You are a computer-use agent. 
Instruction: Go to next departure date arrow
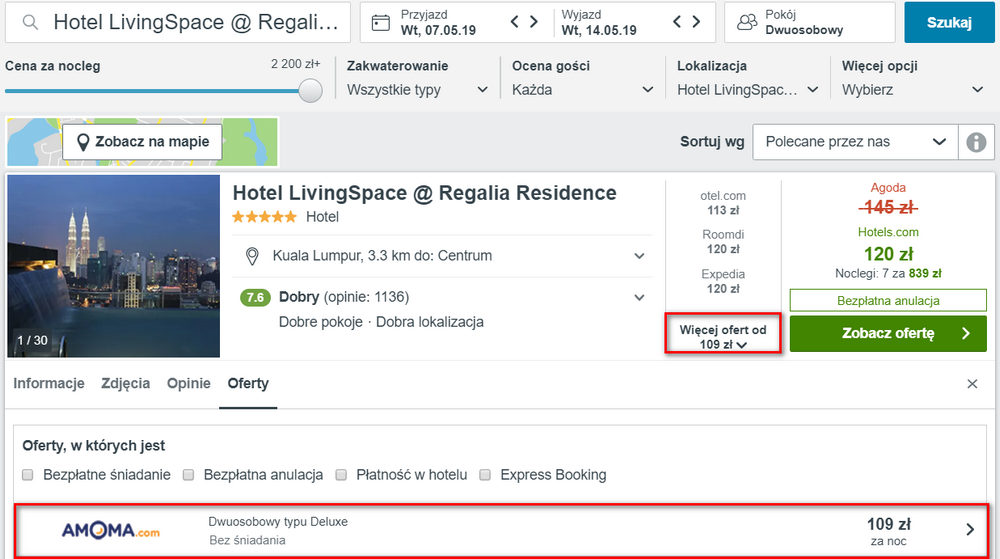(696, 22)
